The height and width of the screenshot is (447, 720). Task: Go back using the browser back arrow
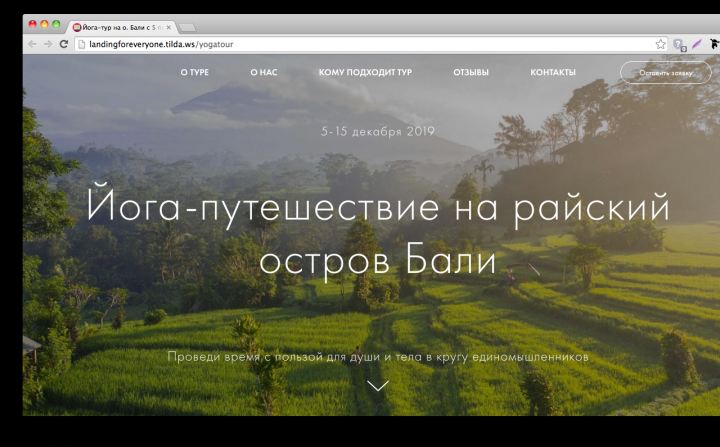tap(32, 44)
